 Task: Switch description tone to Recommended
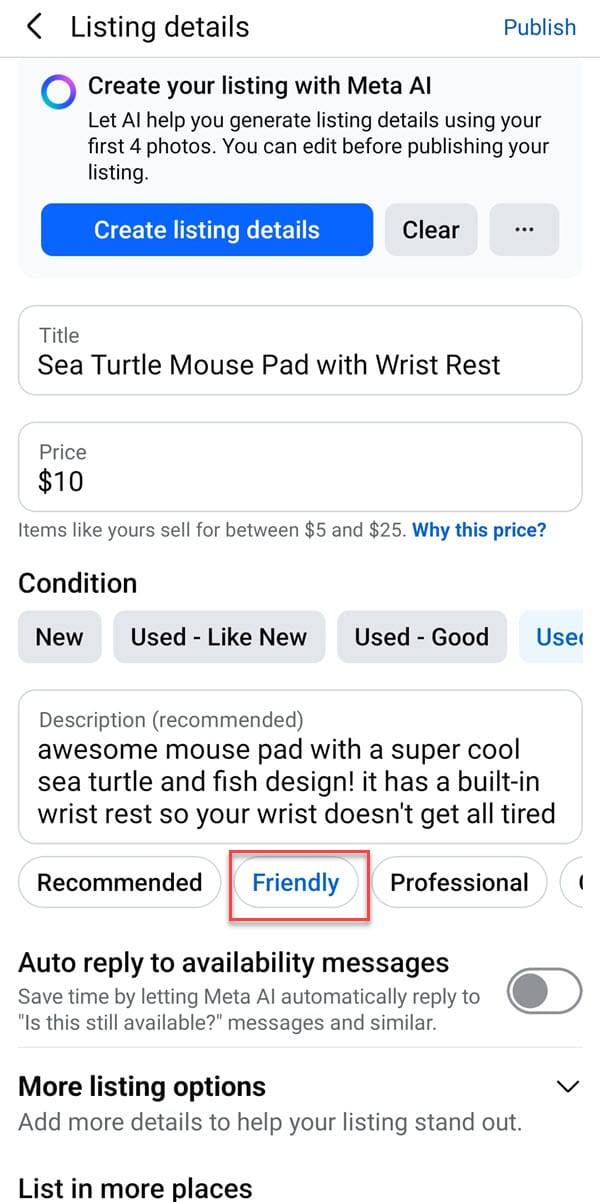point(120,882)
